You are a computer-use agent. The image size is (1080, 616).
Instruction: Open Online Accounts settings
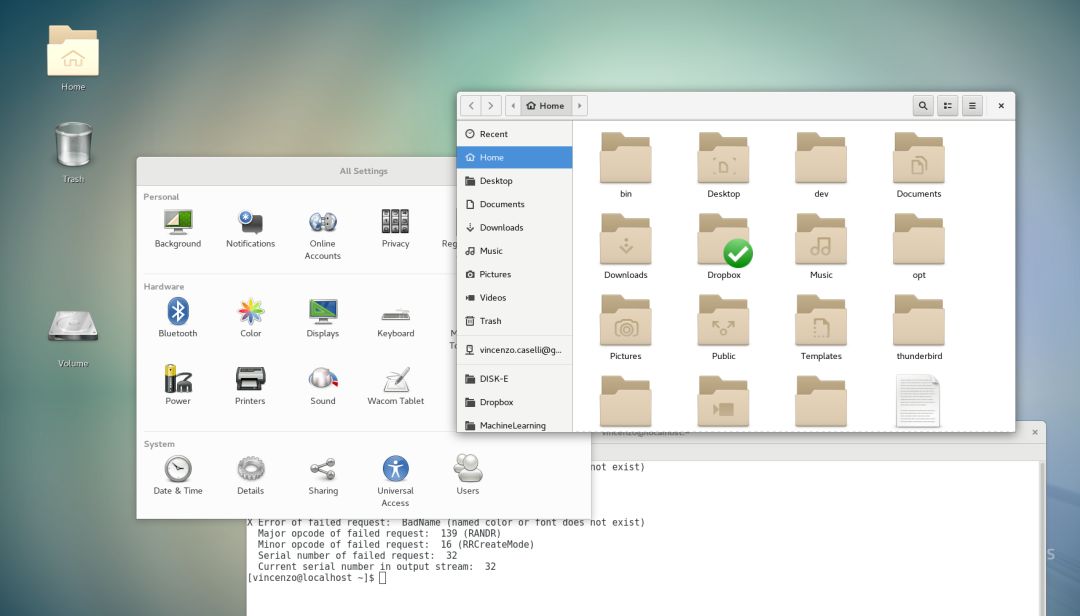point(322,235)
